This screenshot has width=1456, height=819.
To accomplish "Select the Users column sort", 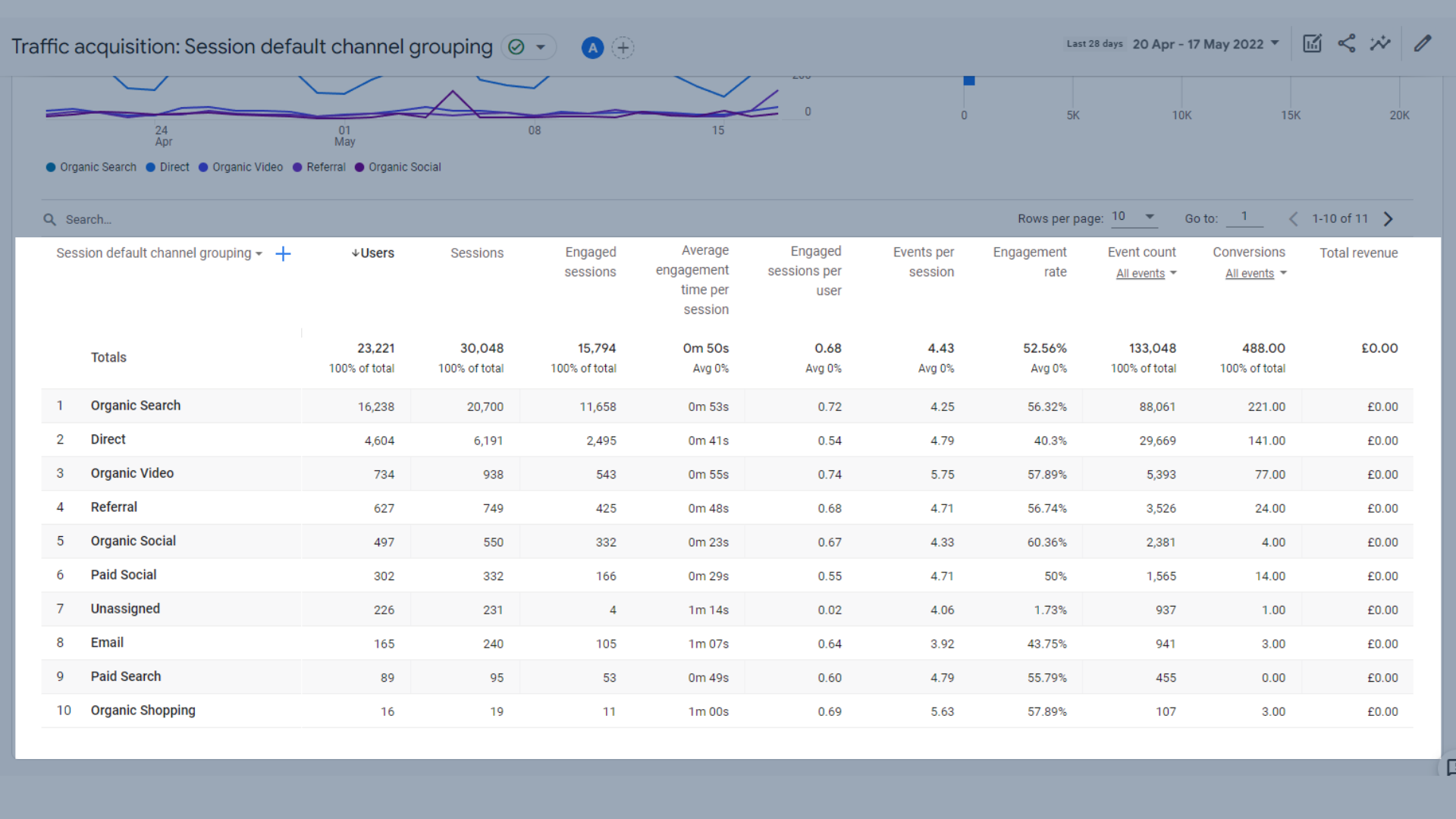I will pos(376,252).
